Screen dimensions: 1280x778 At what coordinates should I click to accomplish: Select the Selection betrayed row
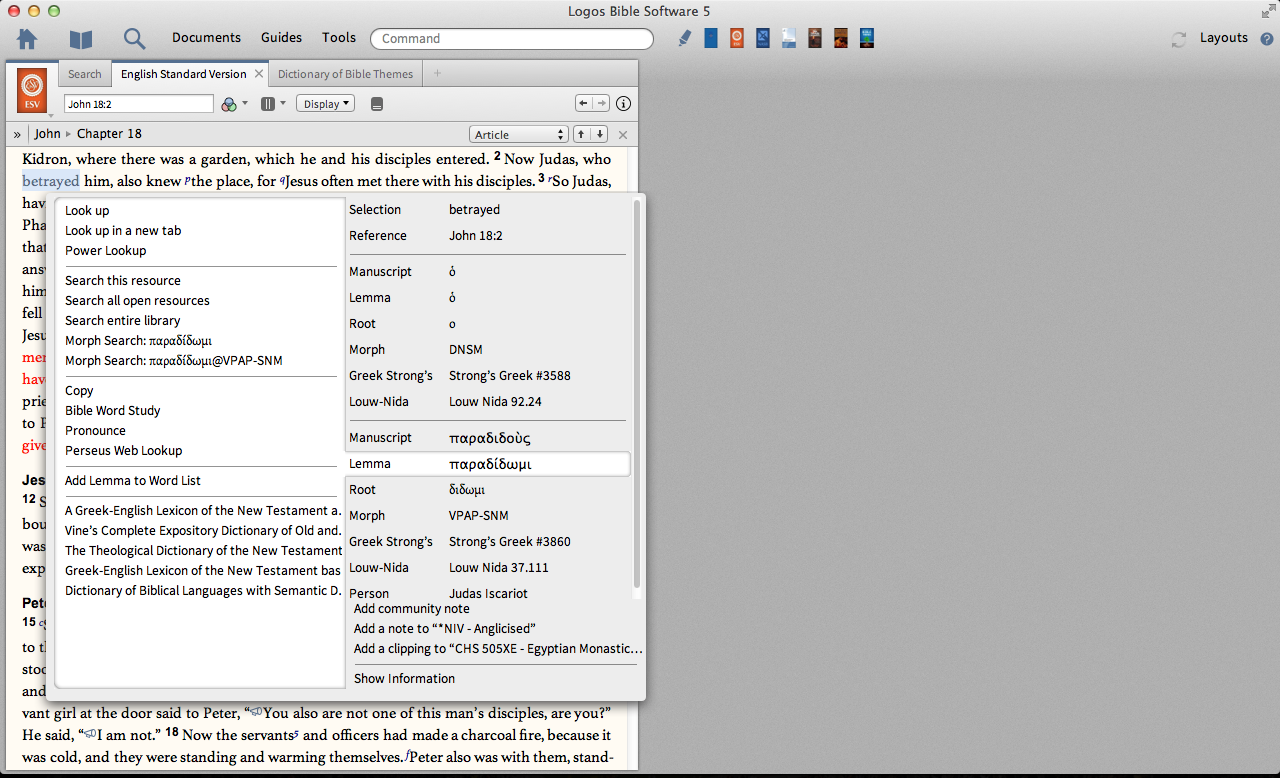[487, 210]
